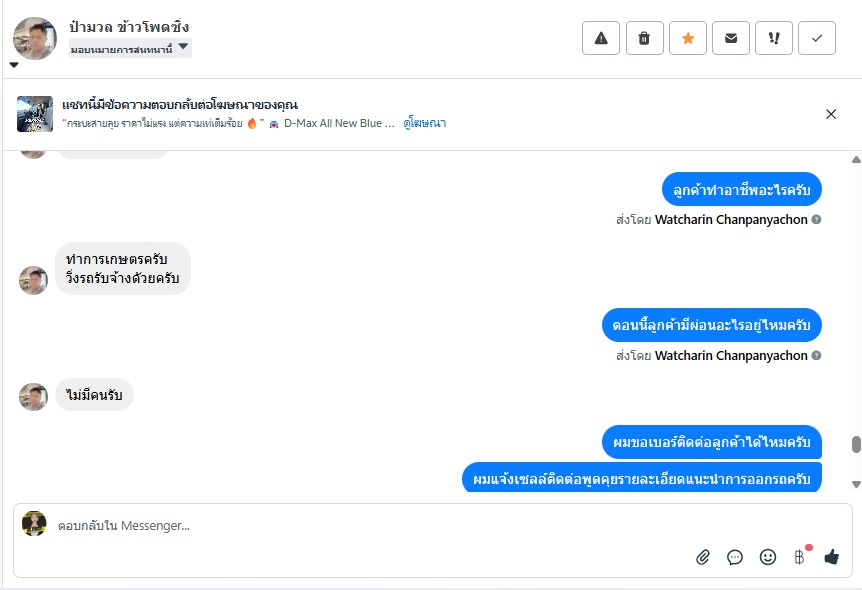This screenshot has width=862, height=590.
Task: Toggle the checkmark done button
Action: pyautogui.click(x=817, y=38)
